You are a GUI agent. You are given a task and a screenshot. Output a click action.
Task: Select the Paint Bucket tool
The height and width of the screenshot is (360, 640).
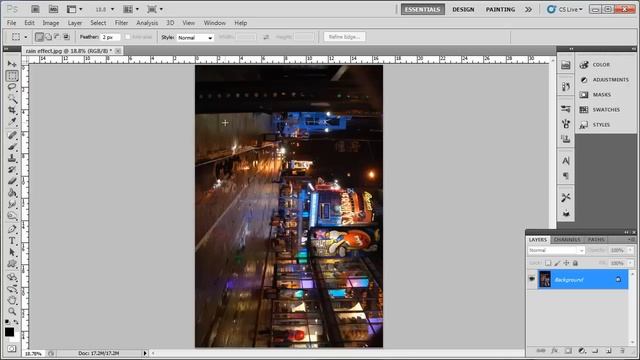point(12,192)
